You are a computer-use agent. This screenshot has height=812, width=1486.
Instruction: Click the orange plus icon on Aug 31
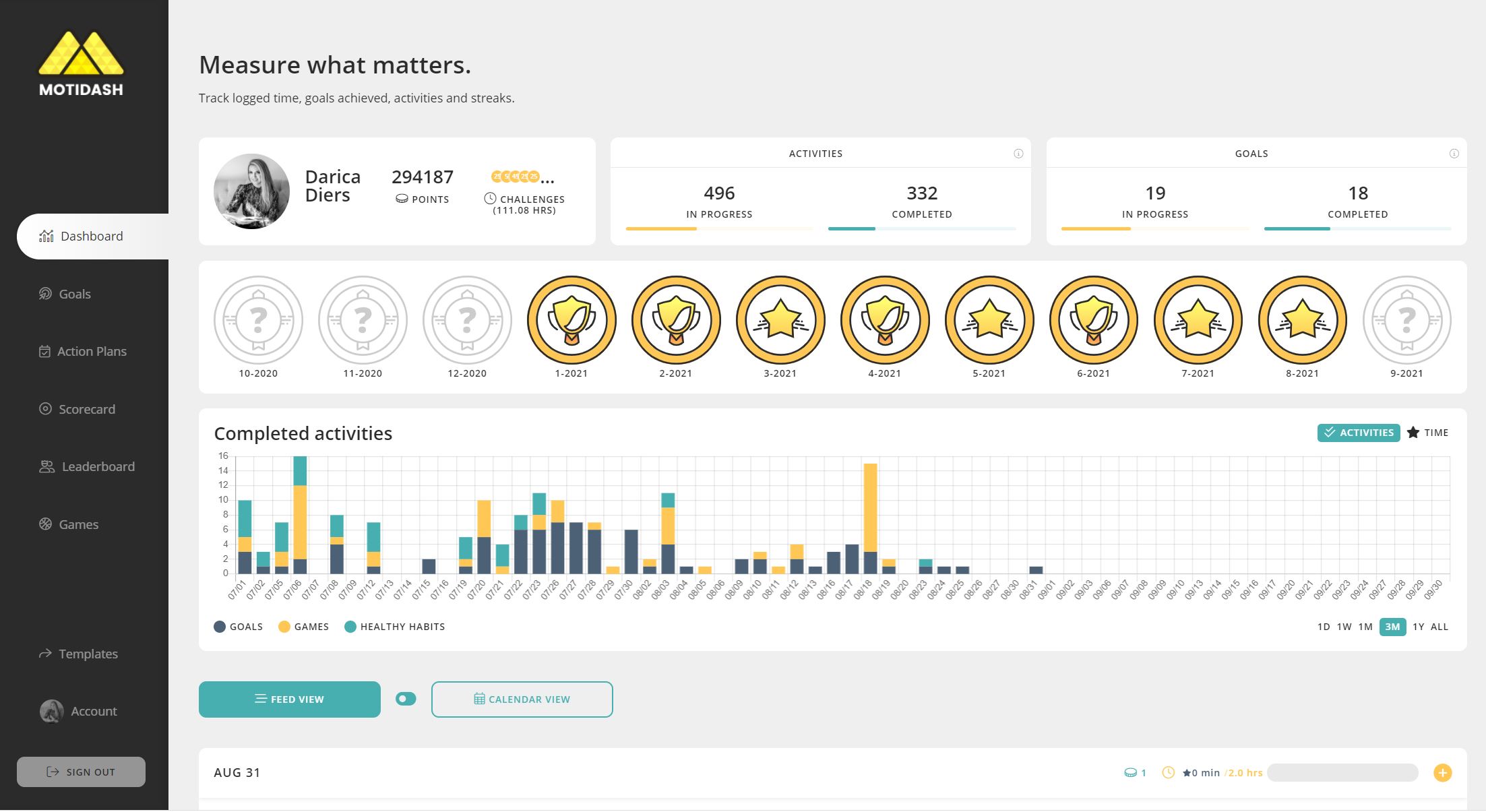(x=1442, y=773)
